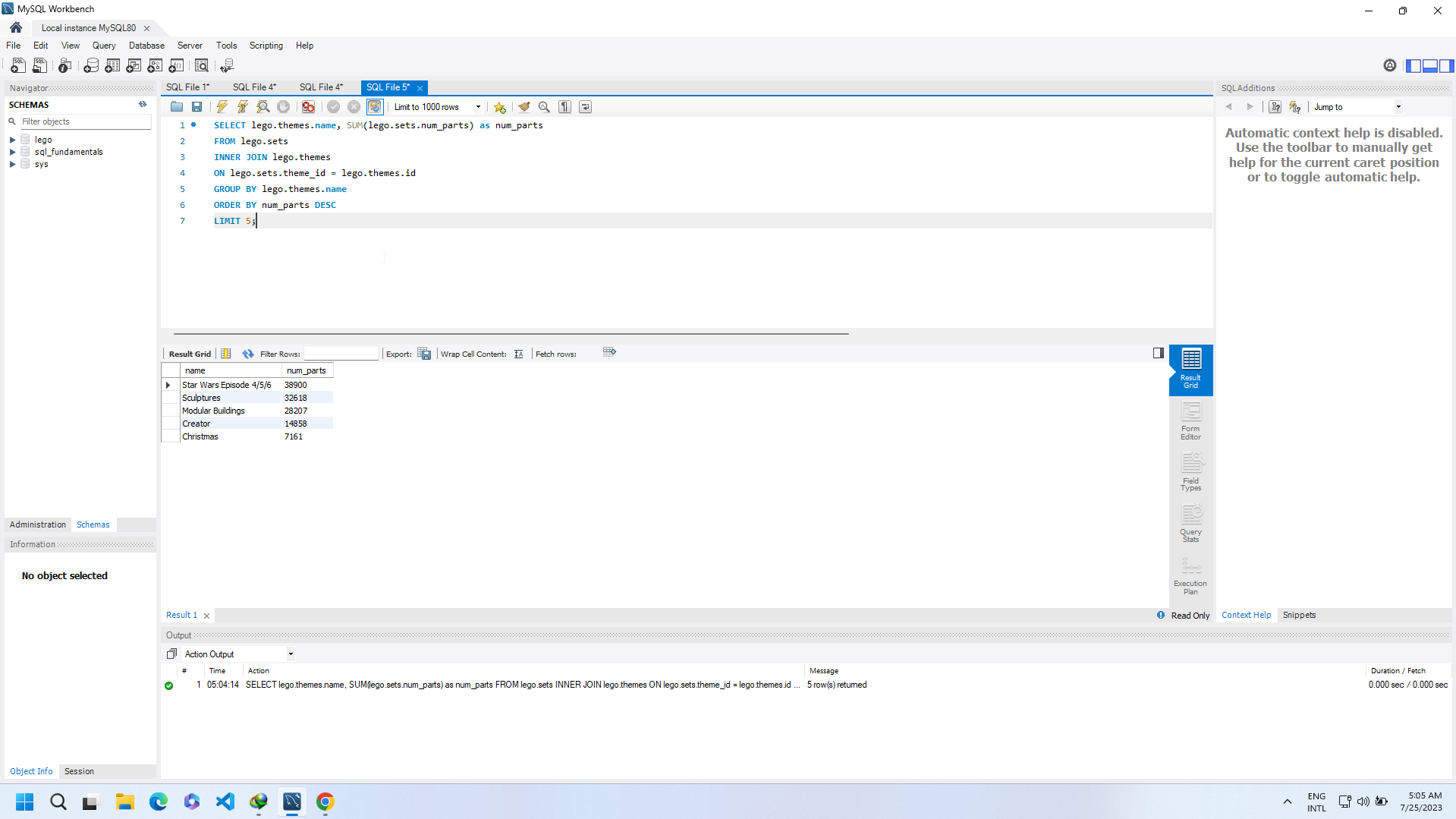1456x819 pixels.
Task: Save query as snippet star icon
Action: pyautogui.click(x=499, y=107)
